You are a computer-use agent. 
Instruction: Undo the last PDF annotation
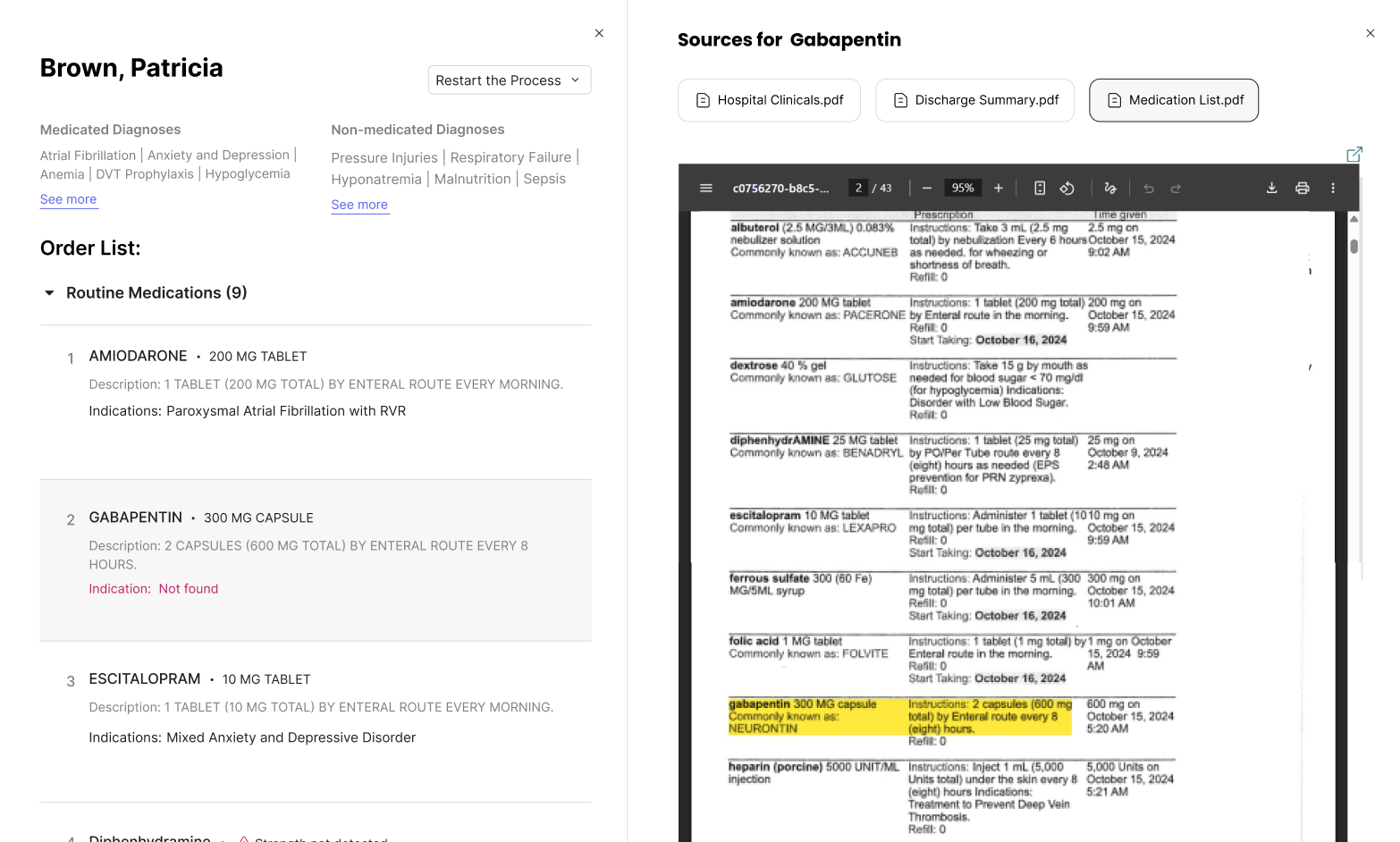click(x=1149, y=189)
